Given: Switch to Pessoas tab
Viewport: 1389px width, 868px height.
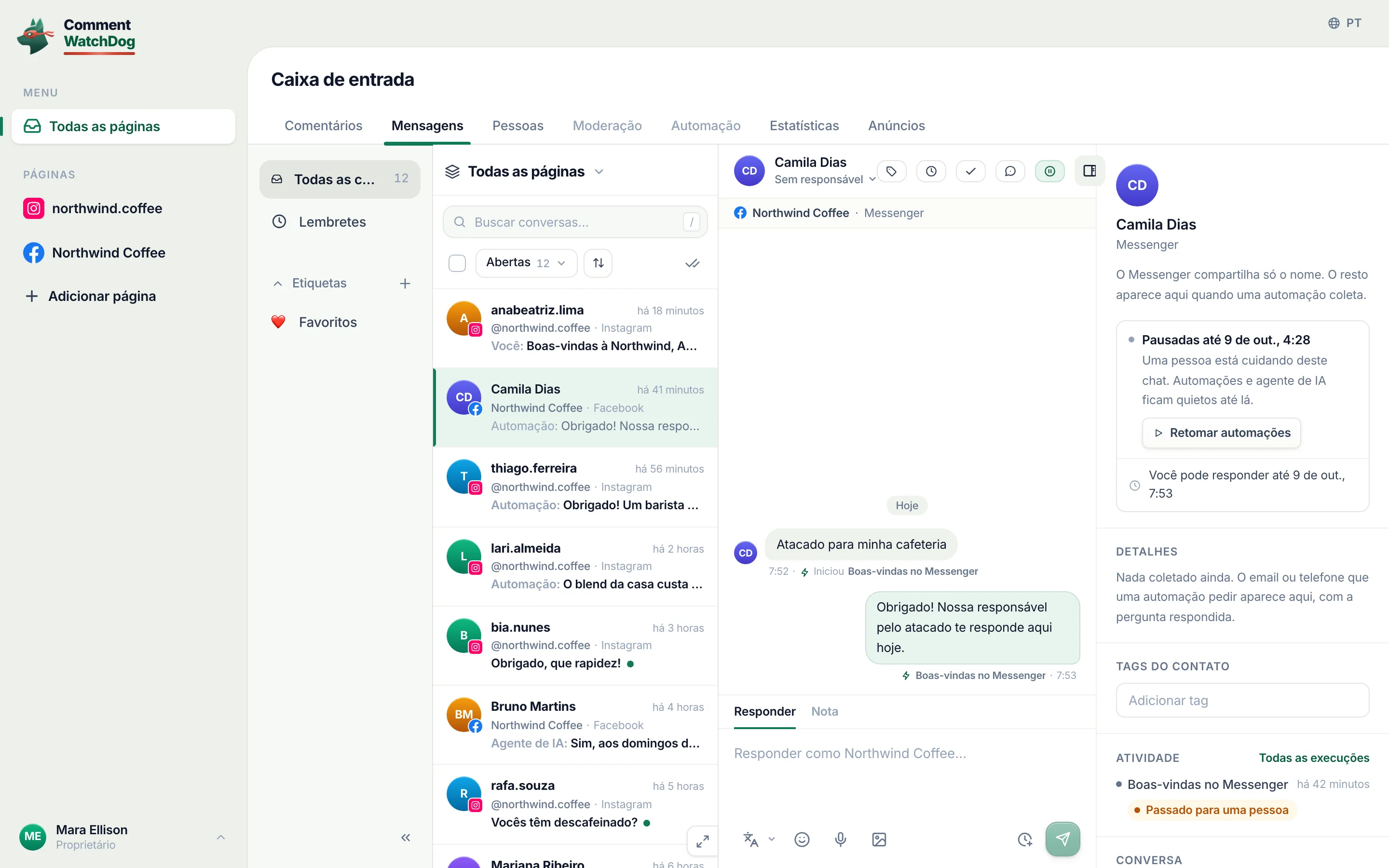Looking at the screenshot, I should pyautogui.click(x=517, y=126).
